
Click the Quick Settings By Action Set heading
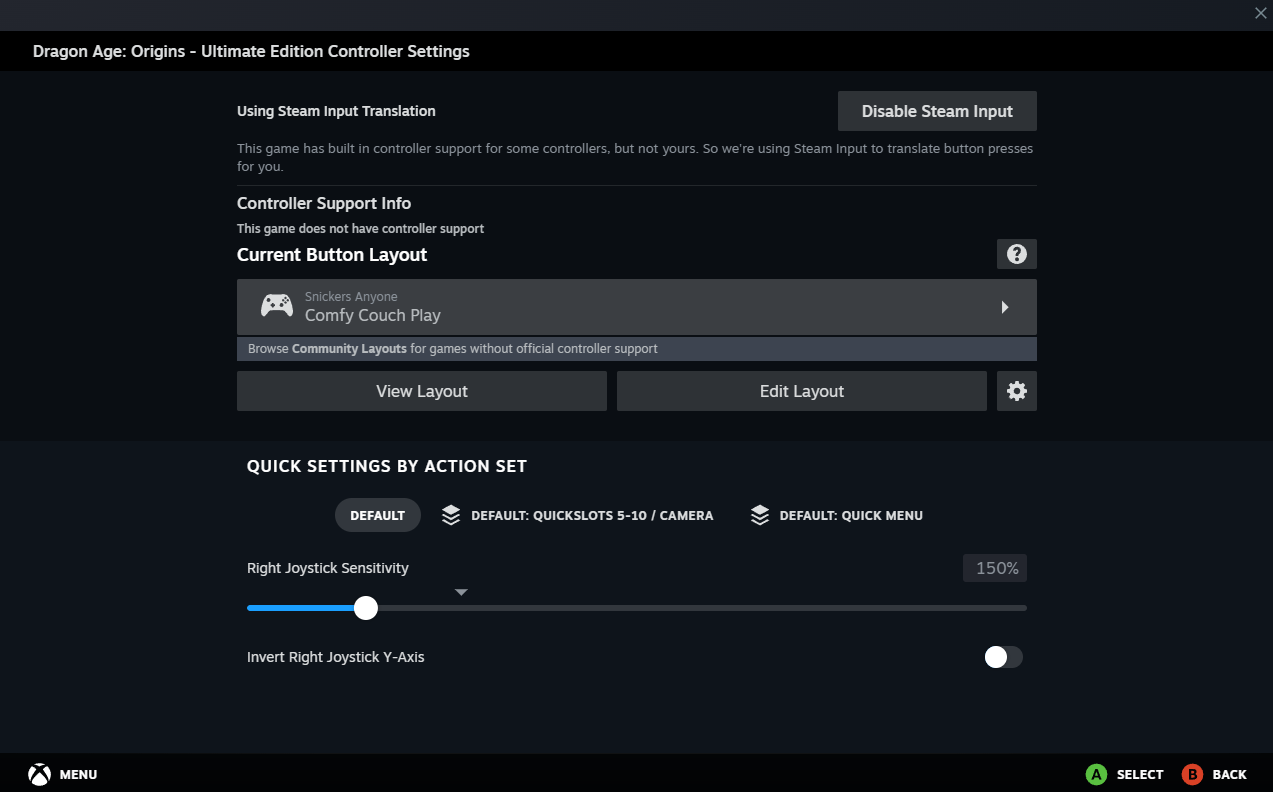click(387, 466)
